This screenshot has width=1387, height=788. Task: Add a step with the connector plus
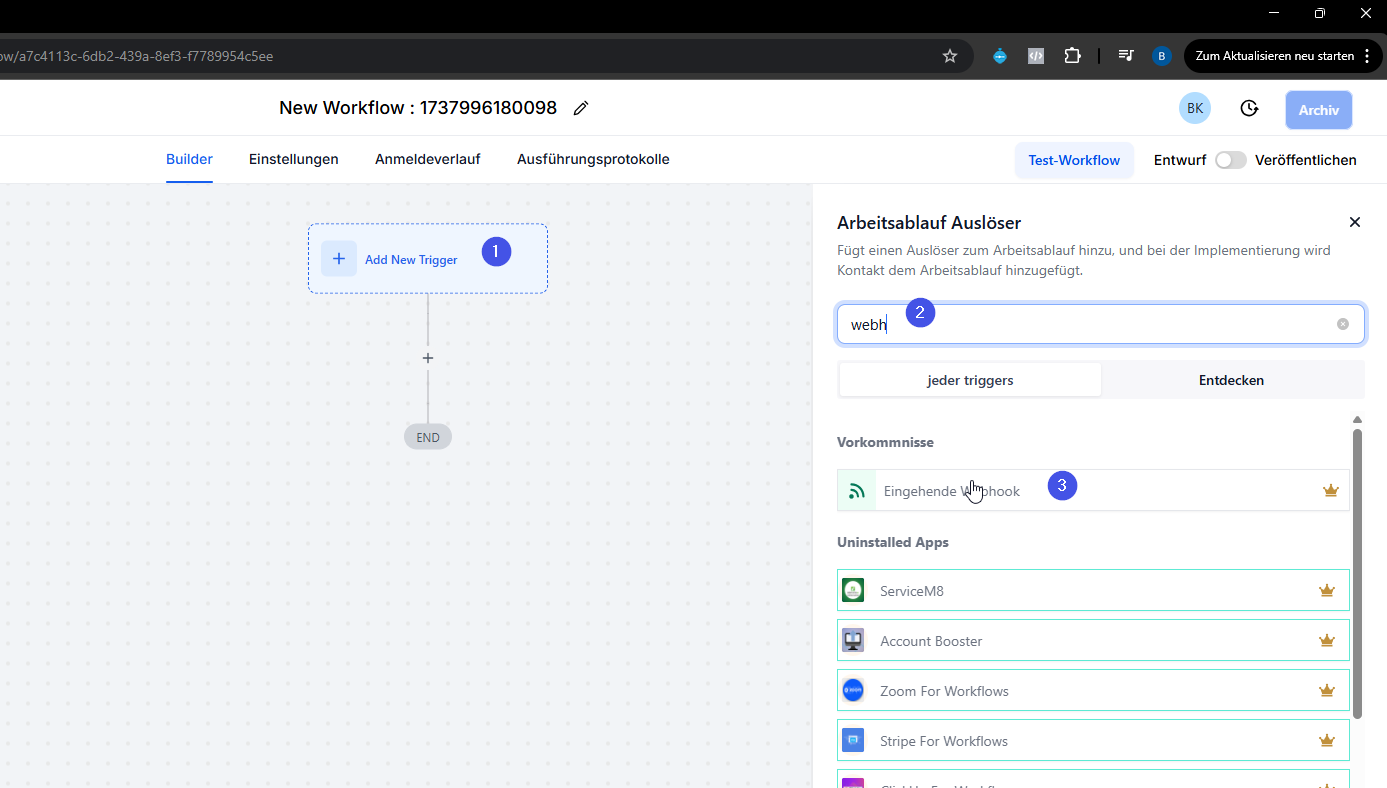coord(428,358)
